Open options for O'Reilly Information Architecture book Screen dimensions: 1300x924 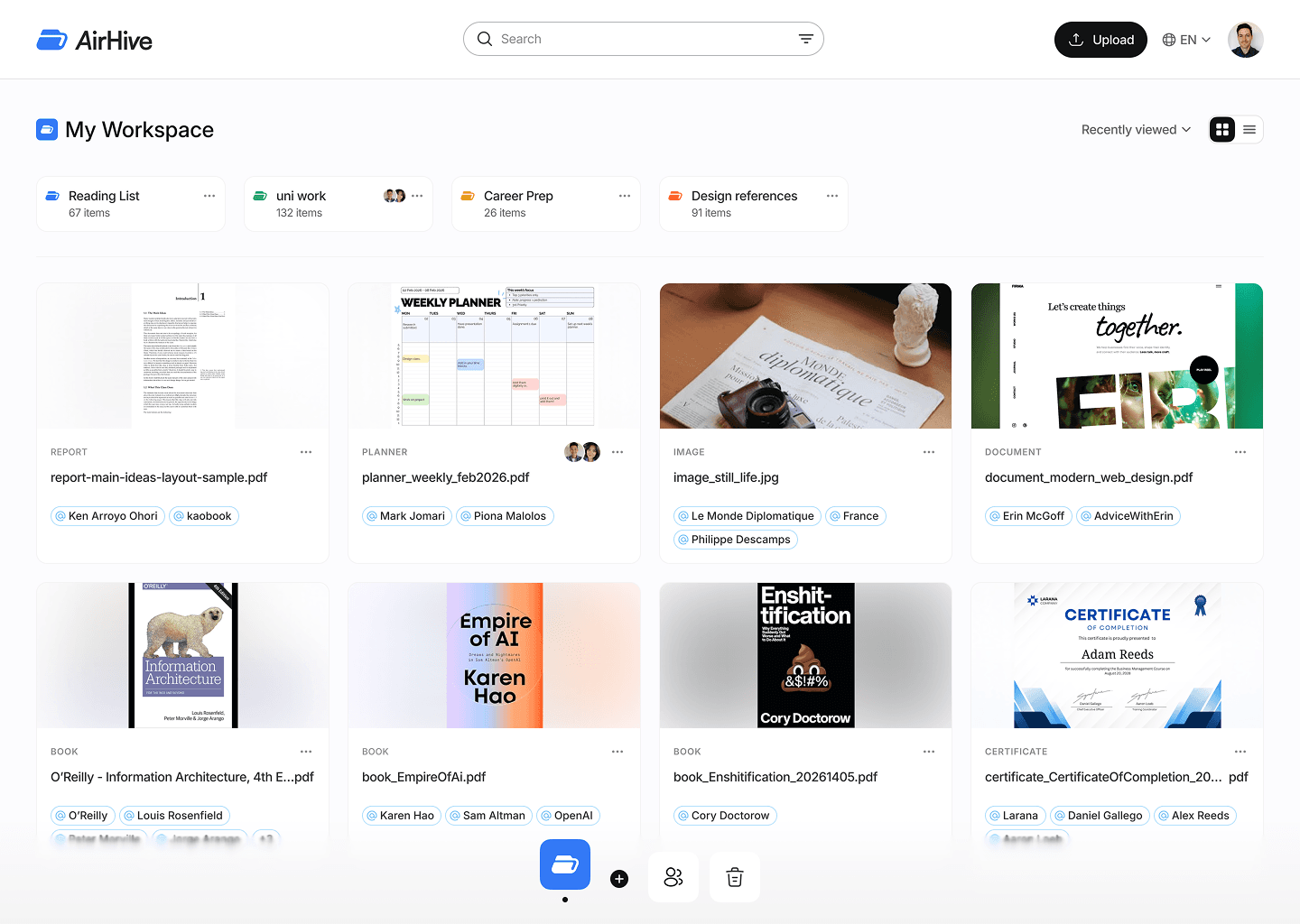click(306, 752)
